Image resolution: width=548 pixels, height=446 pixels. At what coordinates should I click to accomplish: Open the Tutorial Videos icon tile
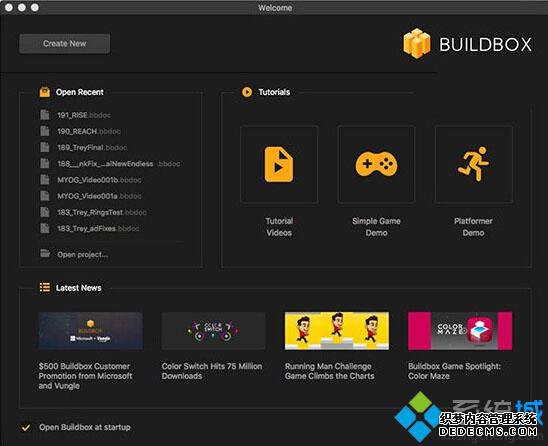point(279,164)
